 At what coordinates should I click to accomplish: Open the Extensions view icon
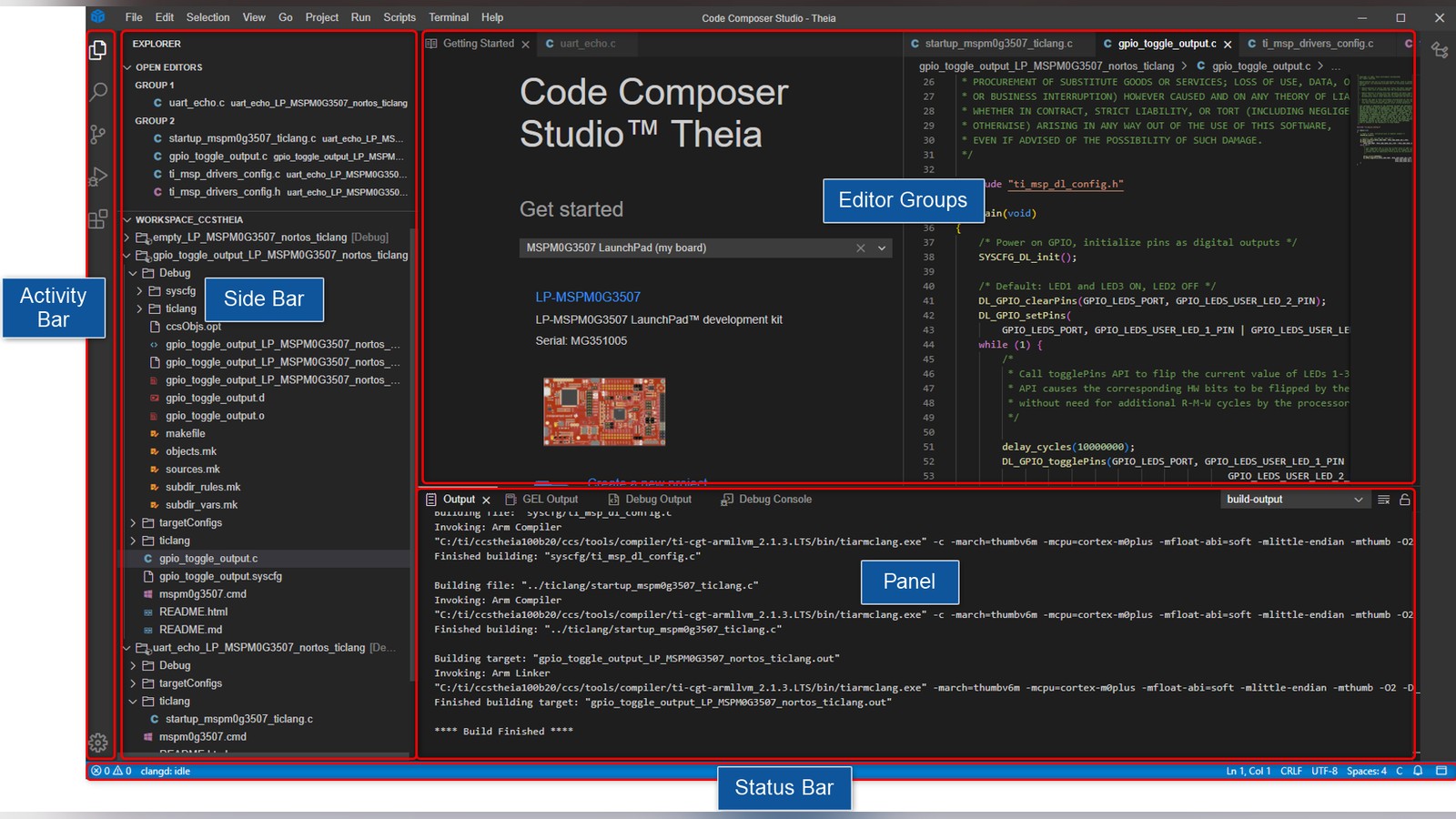[x=98, y=219]
